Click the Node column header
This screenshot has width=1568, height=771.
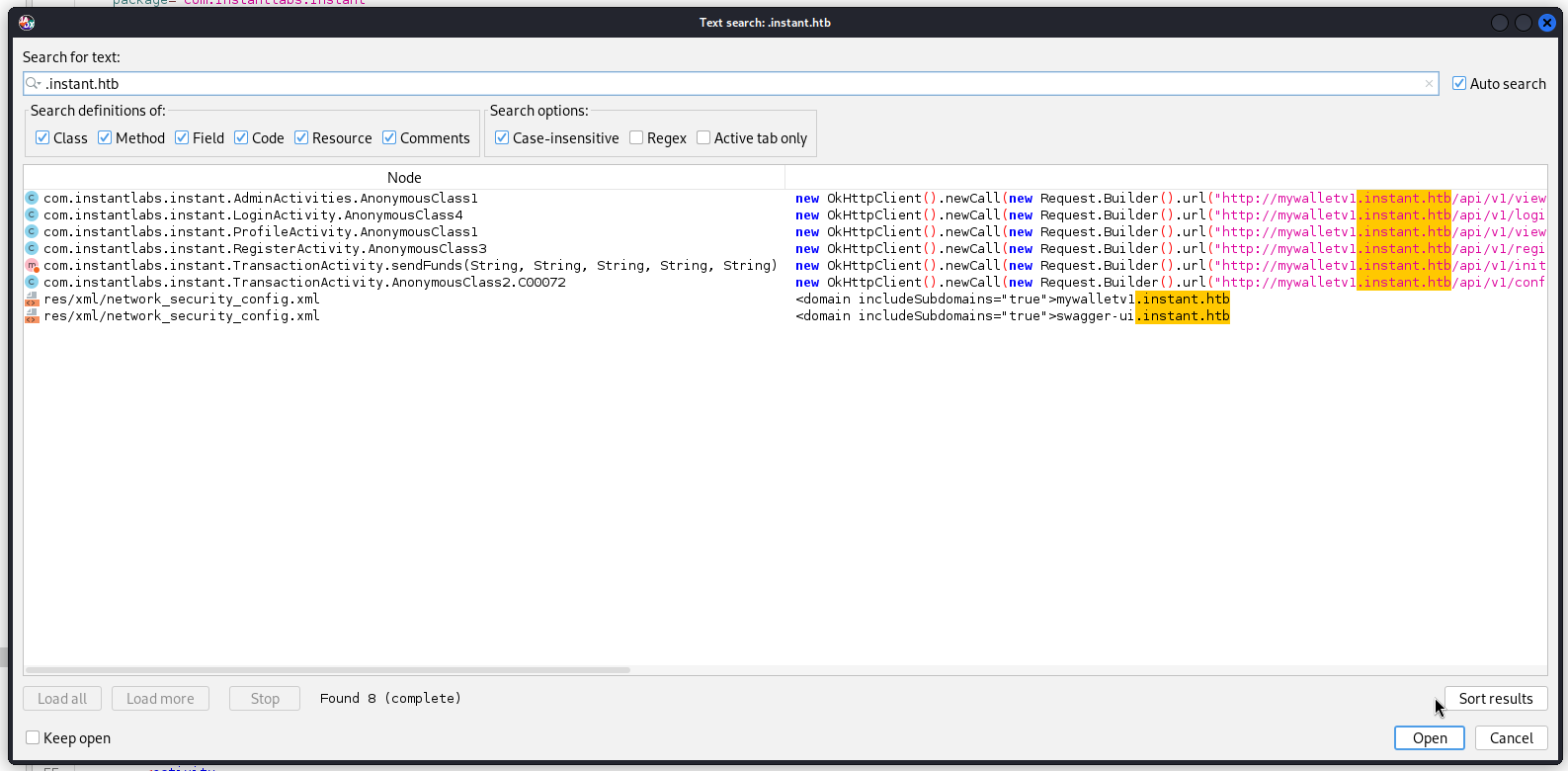(404, 177)
